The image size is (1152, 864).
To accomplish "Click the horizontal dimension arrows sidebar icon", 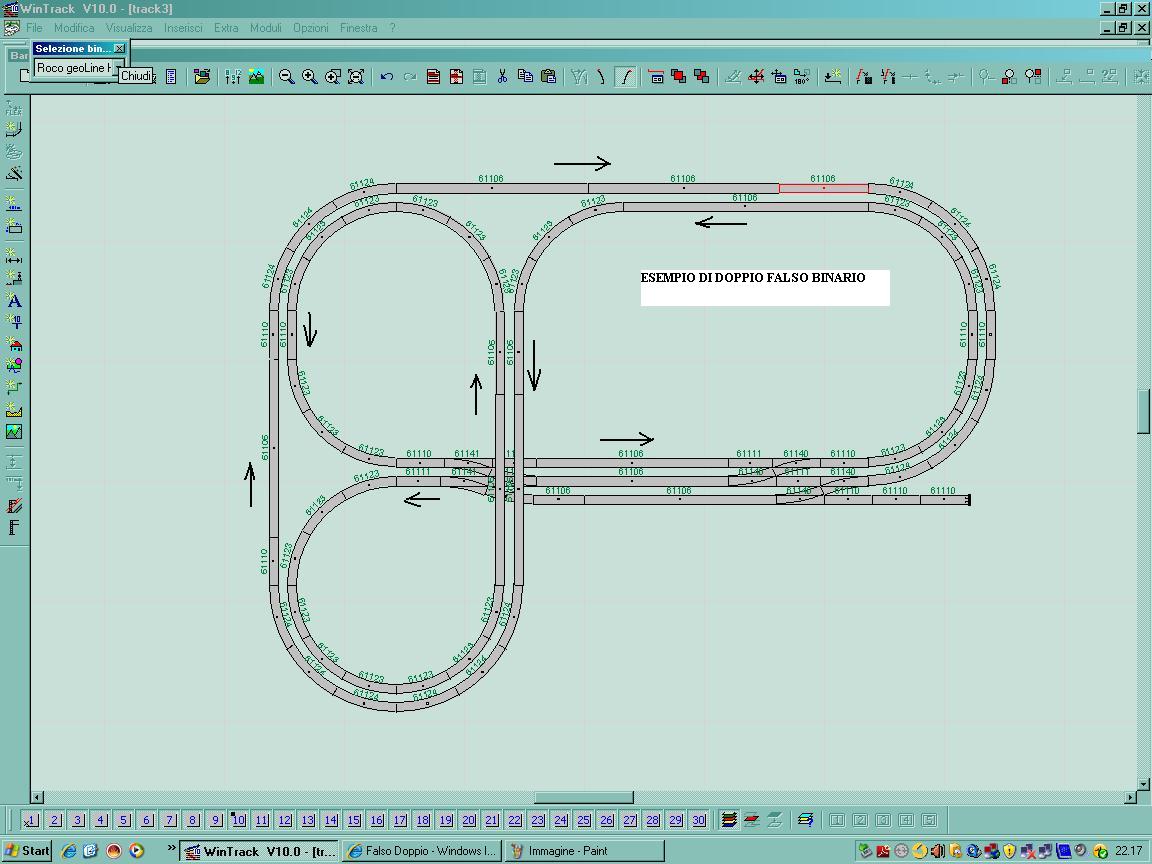I will tap(14, 256).
